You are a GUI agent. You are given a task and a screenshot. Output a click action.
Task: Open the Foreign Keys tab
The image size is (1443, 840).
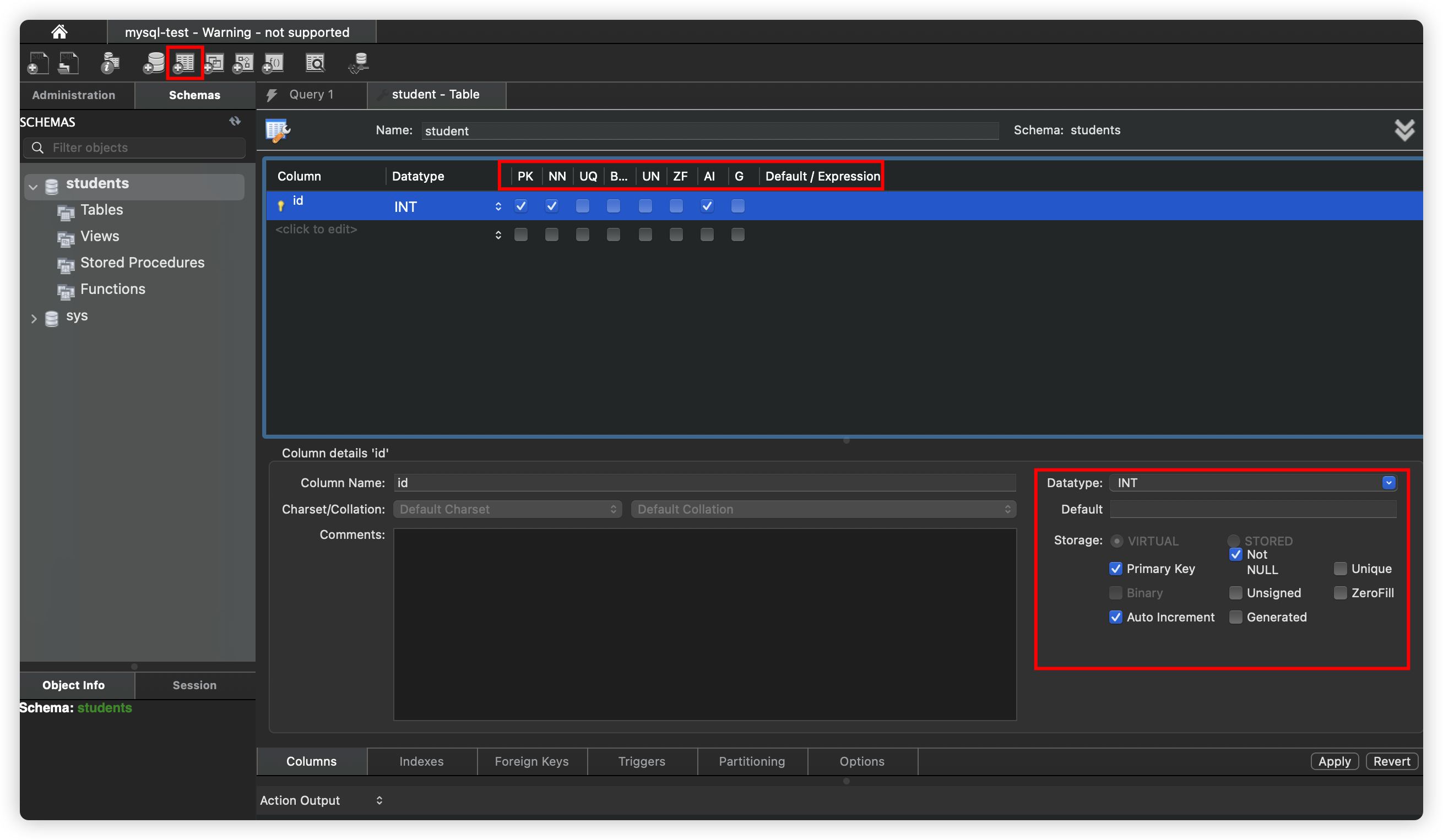(x=531, y=762)
